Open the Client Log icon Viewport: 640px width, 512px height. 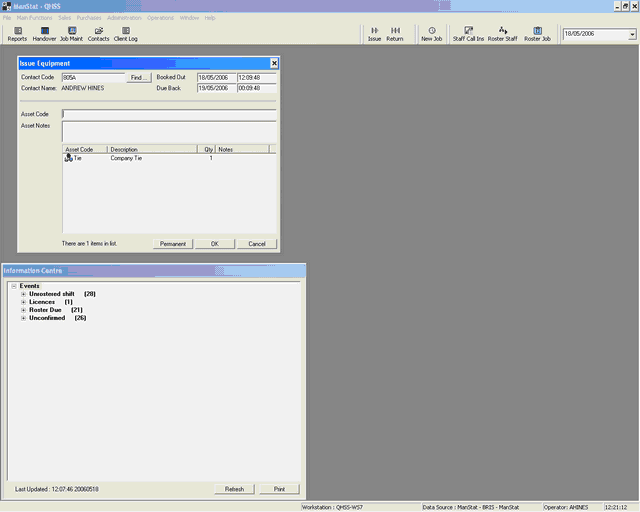click(126, 34)
